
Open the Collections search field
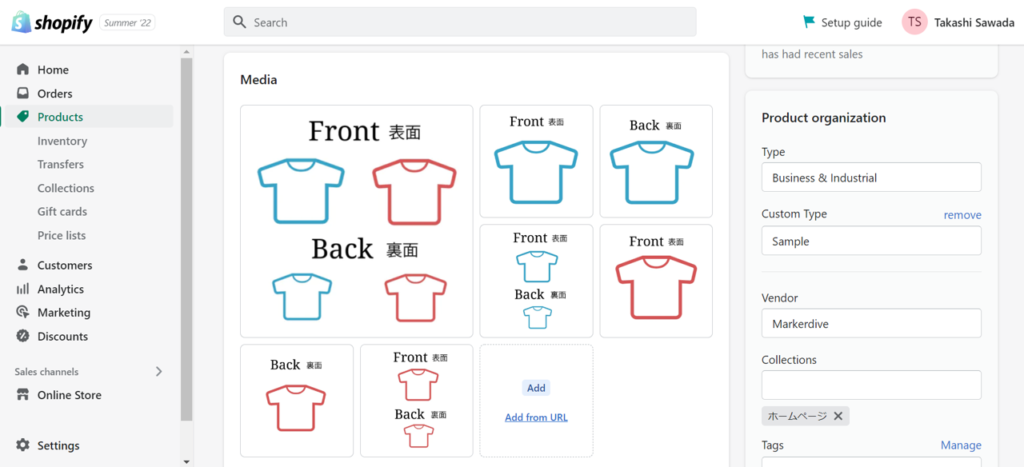coord(871,385)
